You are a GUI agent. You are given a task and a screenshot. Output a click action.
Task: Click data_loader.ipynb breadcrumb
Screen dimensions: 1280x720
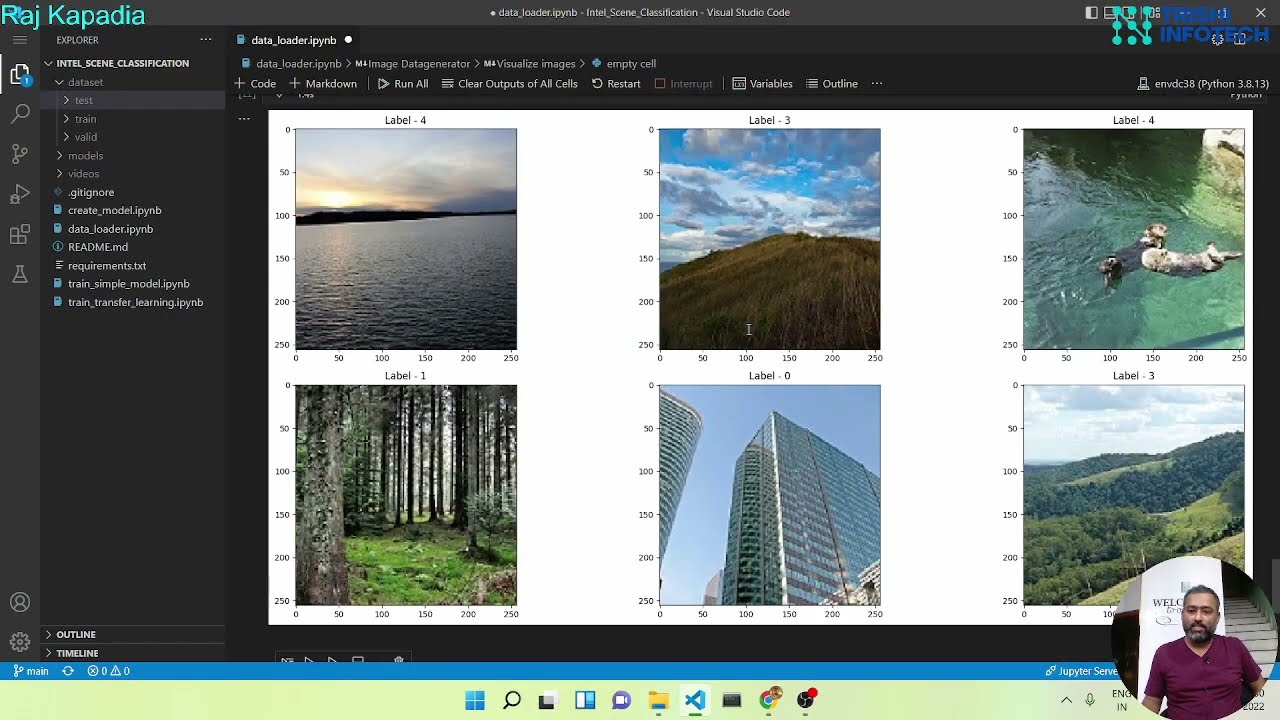coord(291,63)
